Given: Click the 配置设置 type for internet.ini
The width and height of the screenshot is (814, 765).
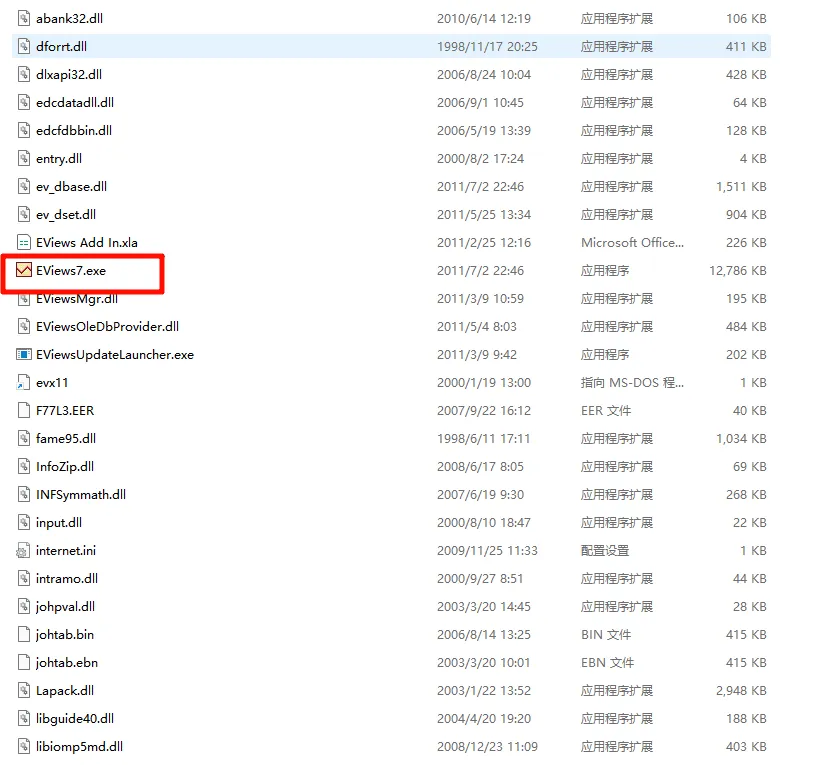Looking at the screenshot, I should (605, 551).
